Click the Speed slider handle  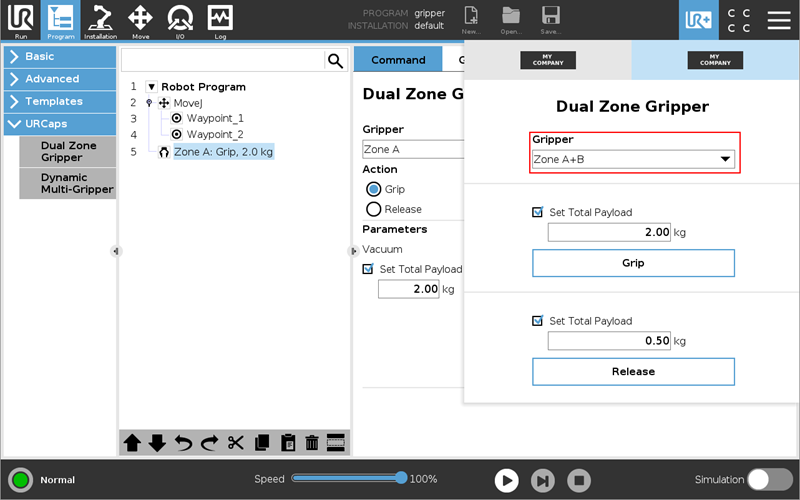click(401, 478)
